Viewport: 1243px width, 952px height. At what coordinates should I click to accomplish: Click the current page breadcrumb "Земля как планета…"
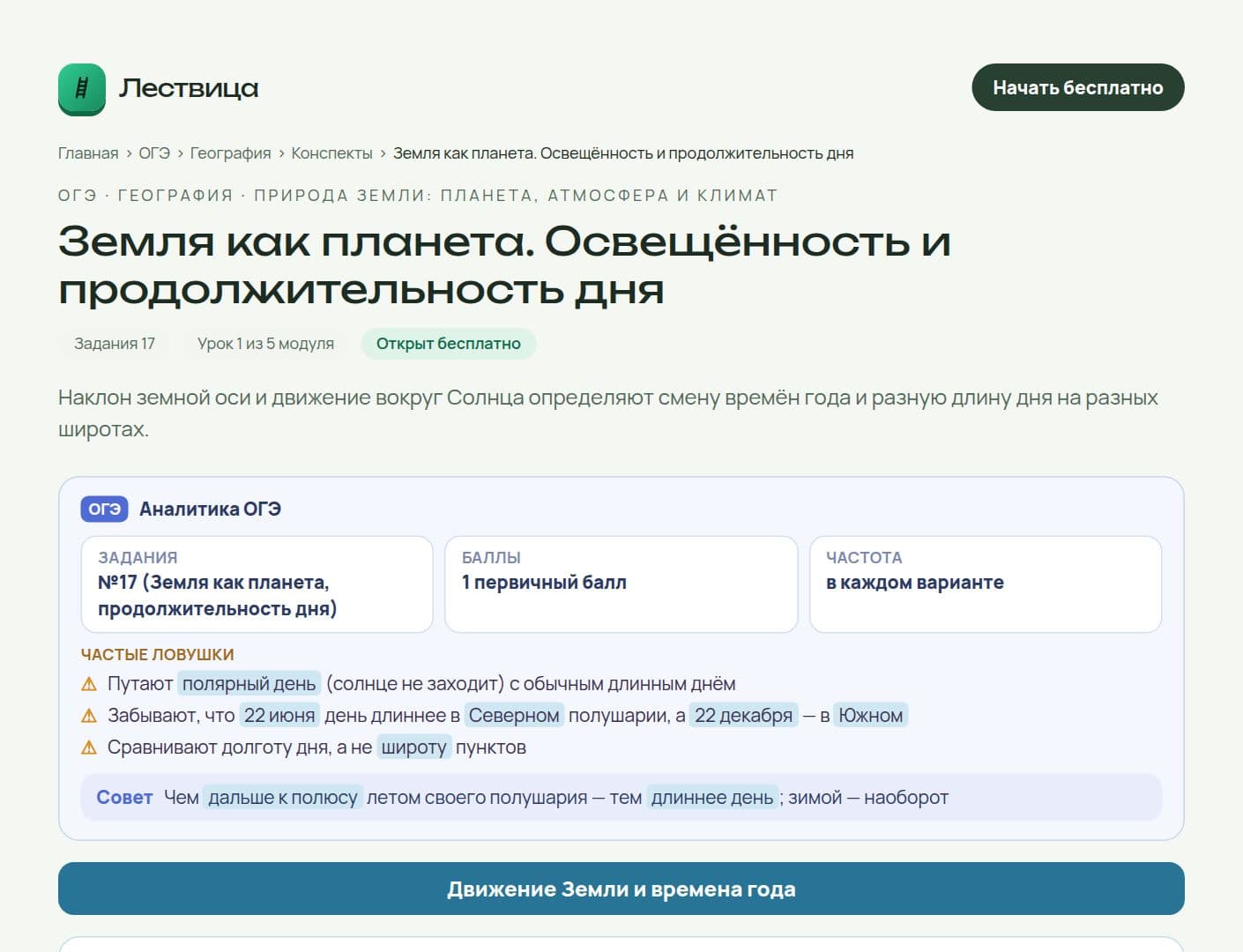click(623, 153)
